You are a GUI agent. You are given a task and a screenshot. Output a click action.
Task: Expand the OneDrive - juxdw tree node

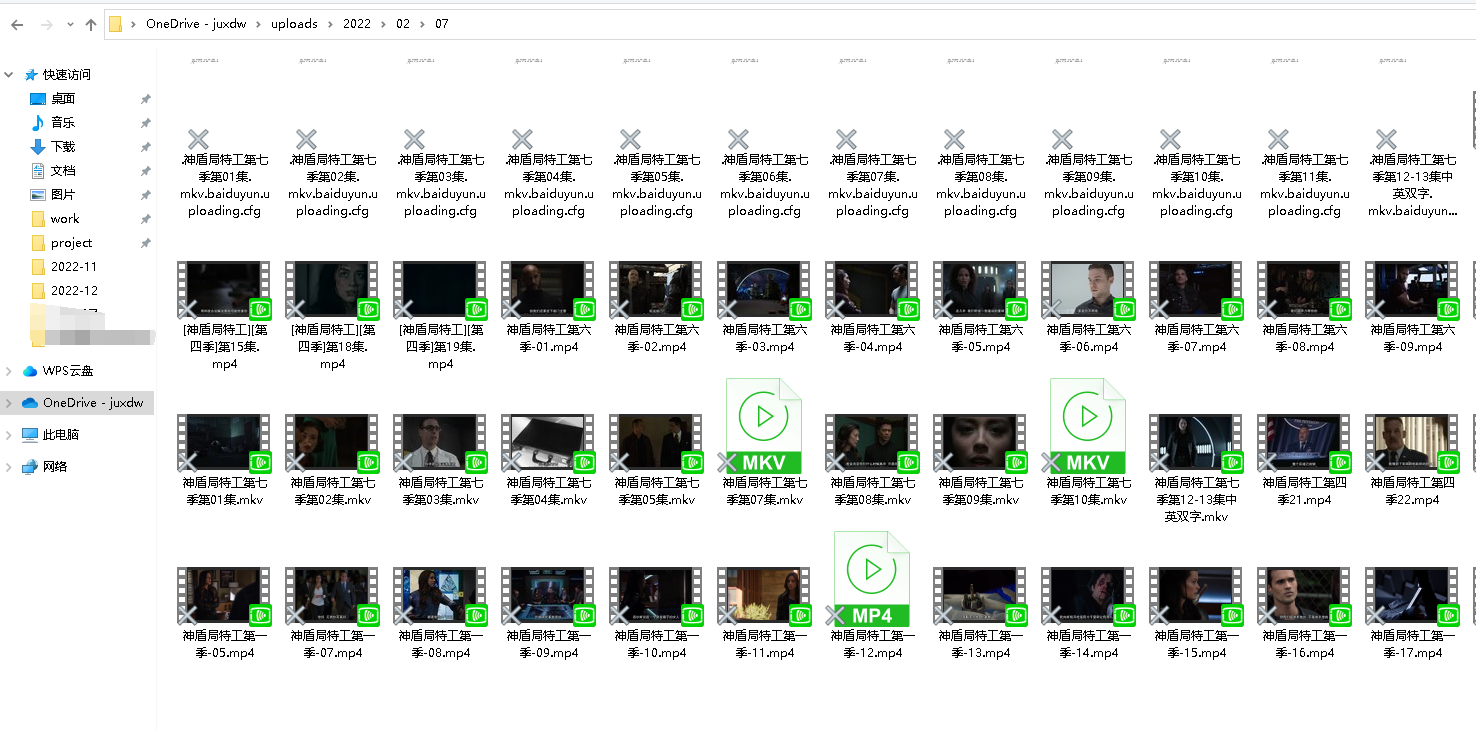(x=9, y=403)
